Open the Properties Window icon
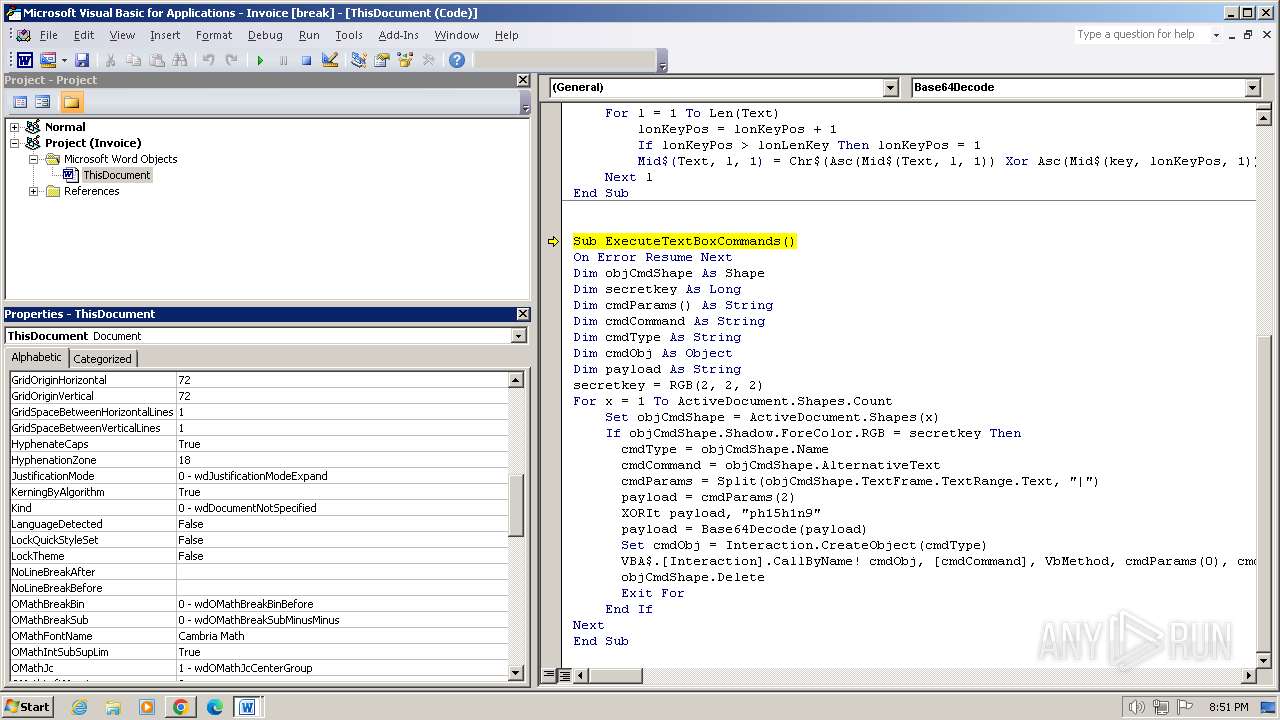Image resolution: width=1280 pixels, height=720 pixels. [x=381, y=60]
